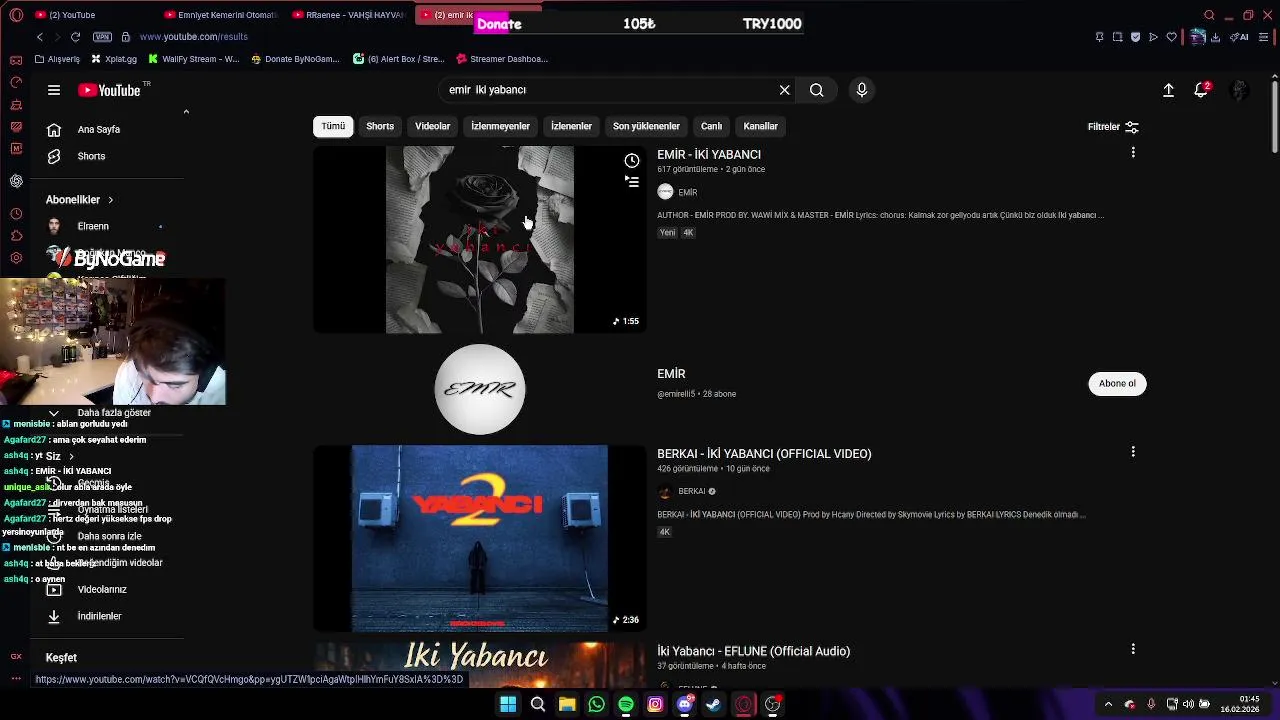Open the Xplat.gg bookmark

point(113,59)
